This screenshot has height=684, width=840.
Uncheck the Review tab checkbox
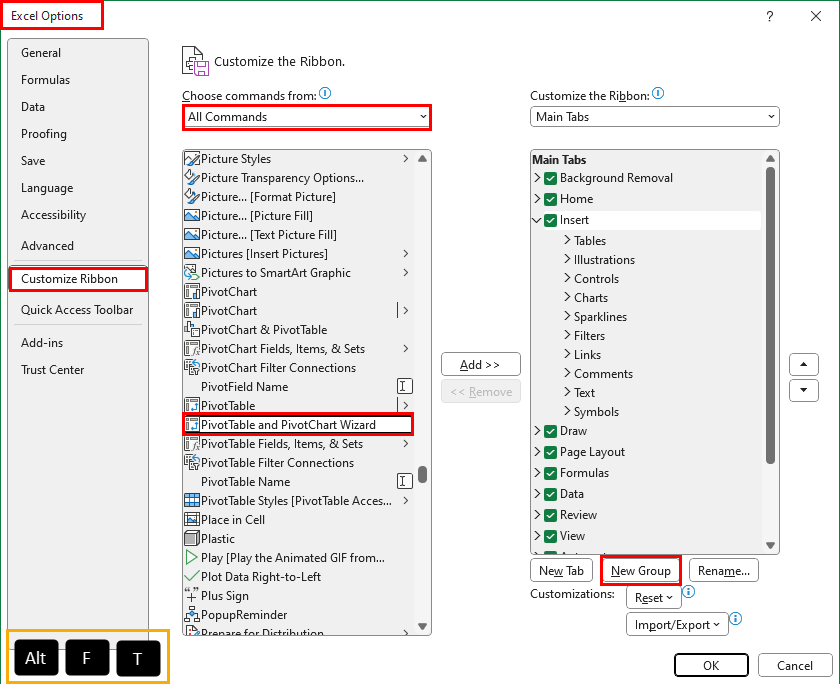[550, 515]
